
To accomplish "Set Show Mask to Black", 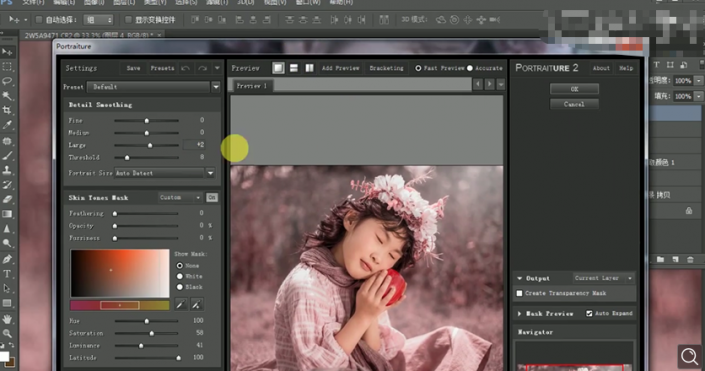I will pyautogui.click(x=180, y=287).
